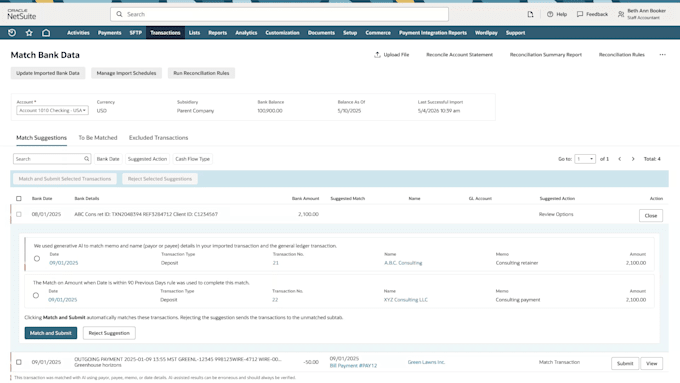Open the Payments menu
Viewport: 680px width, 383px height.
109,33
